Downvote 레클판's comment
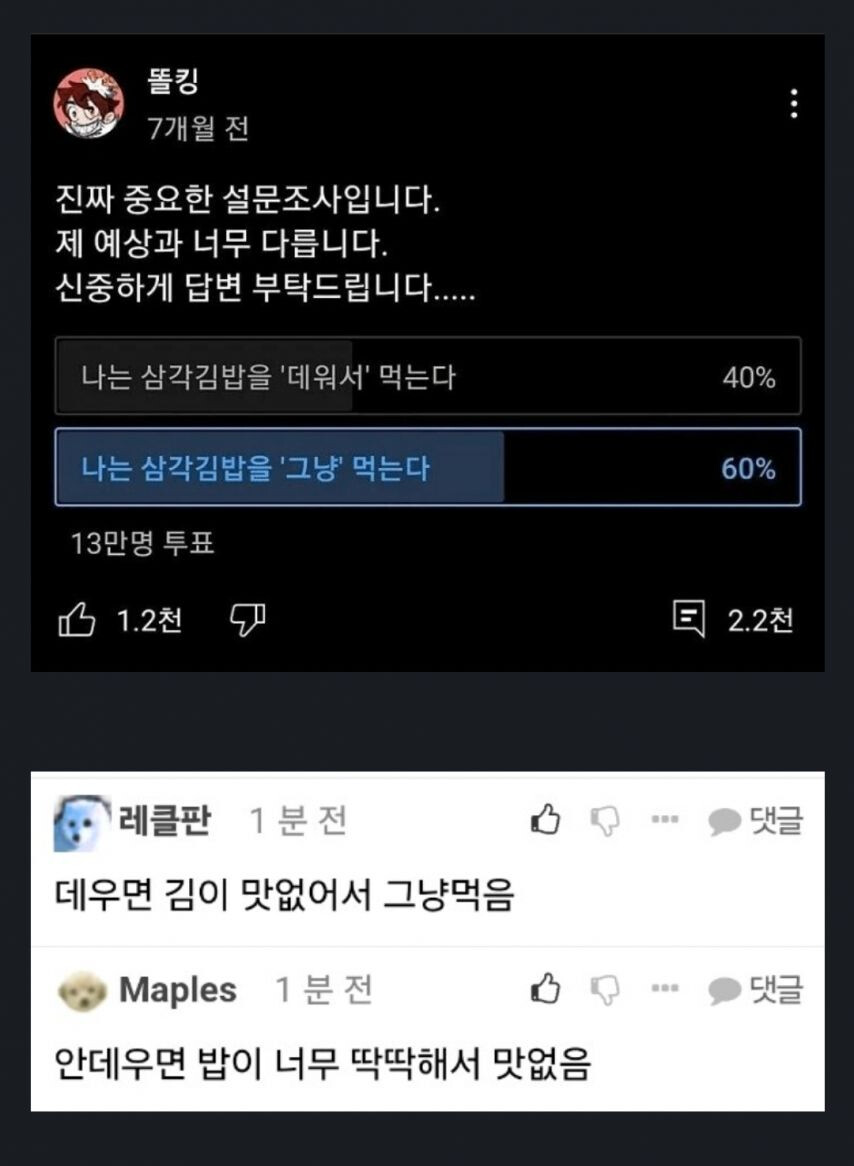854x1166 pixels. (605, 821)
